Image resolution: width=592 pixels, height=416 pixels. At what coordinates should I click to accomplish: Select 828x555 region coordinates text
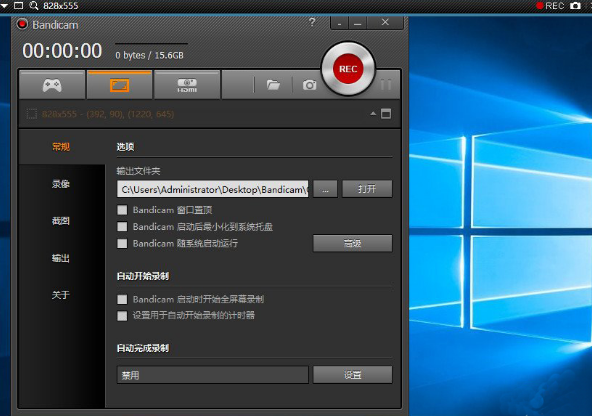coord(108,114)
